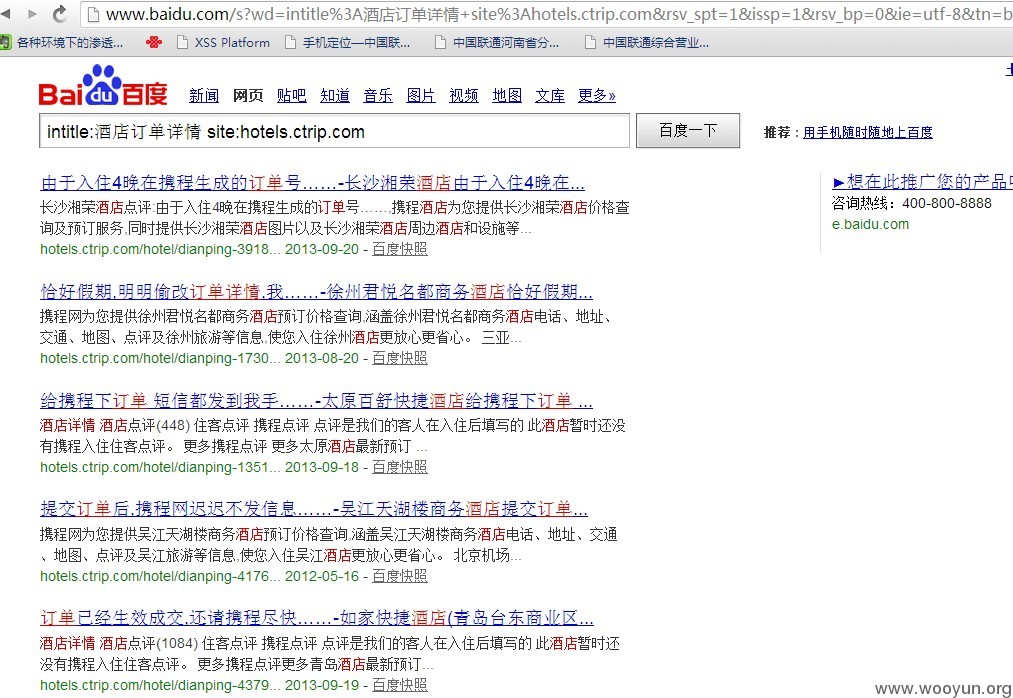Reload the page with the refresh icon
This screenshot has width=1013, height=698.
[x=60, y=13]
